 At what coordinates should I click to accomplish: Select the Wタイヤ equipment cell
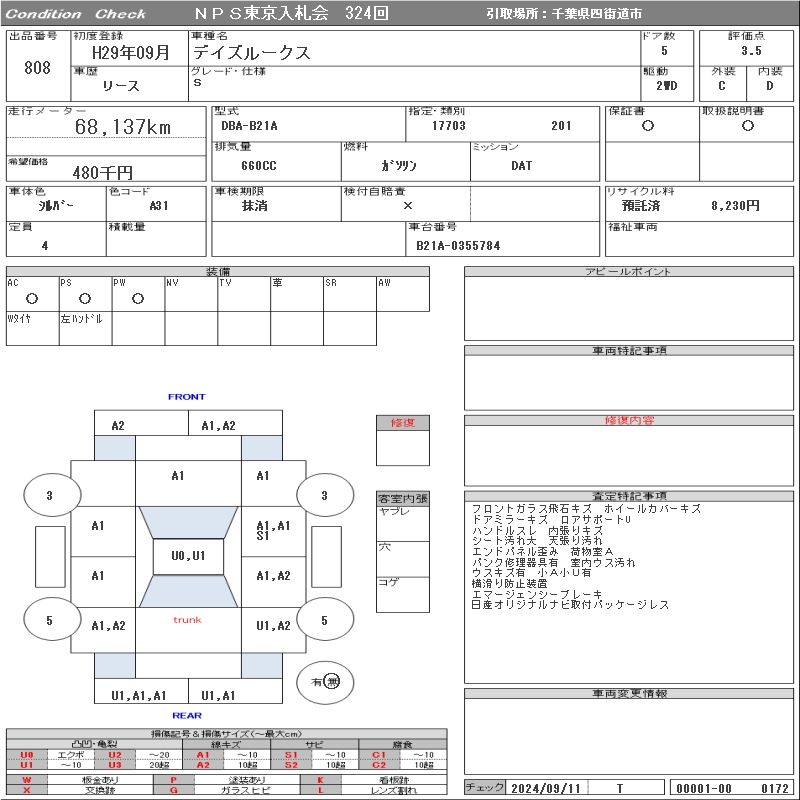coord(33,329)
